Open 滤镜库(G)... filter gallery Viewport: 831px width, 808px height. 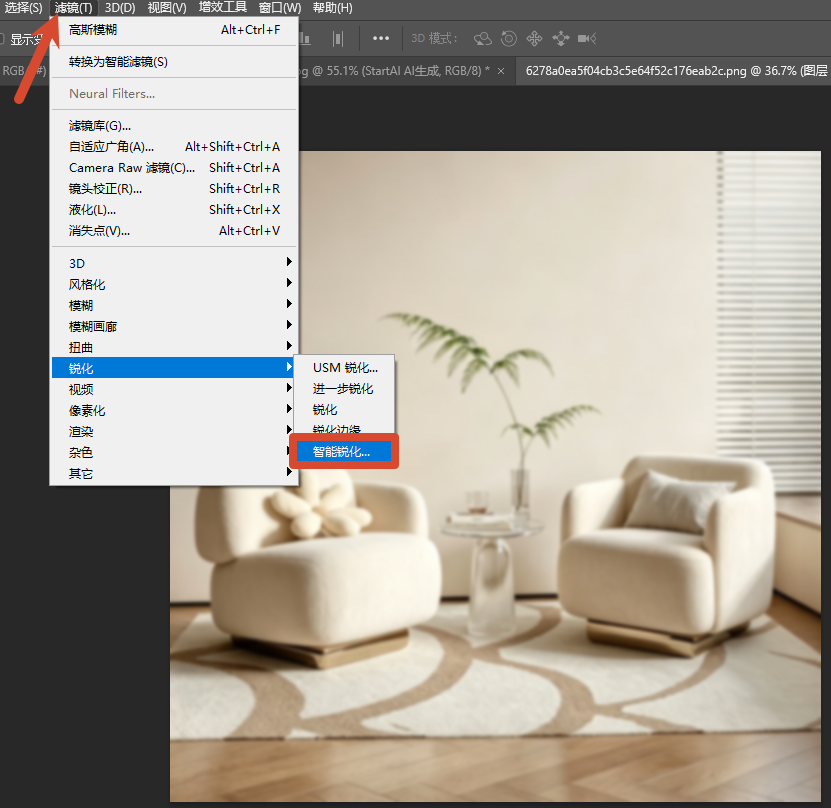click(x=174, y=126)
